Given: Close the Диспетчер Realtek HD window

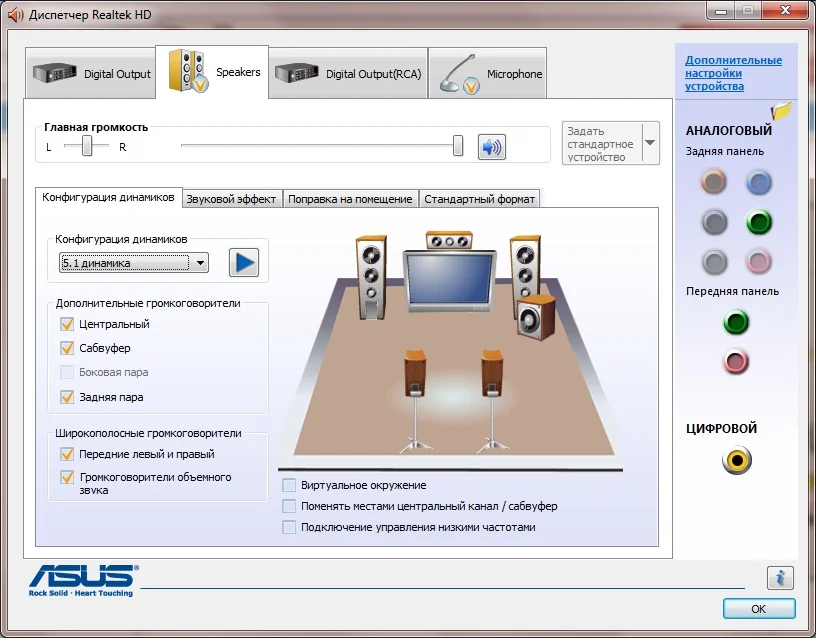Looking at the screenshot, I should point(786,10).
